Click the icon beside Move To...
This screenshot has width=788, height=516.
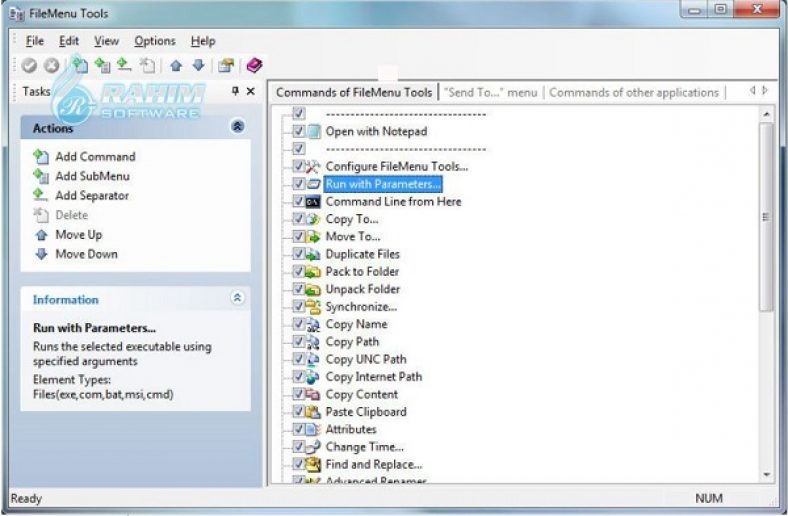pos(314,237)
